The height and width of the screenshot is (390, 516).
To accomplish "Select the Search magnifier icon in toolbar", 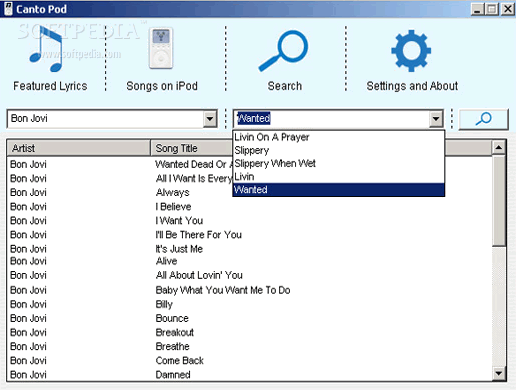I will (x=283, y=51).
